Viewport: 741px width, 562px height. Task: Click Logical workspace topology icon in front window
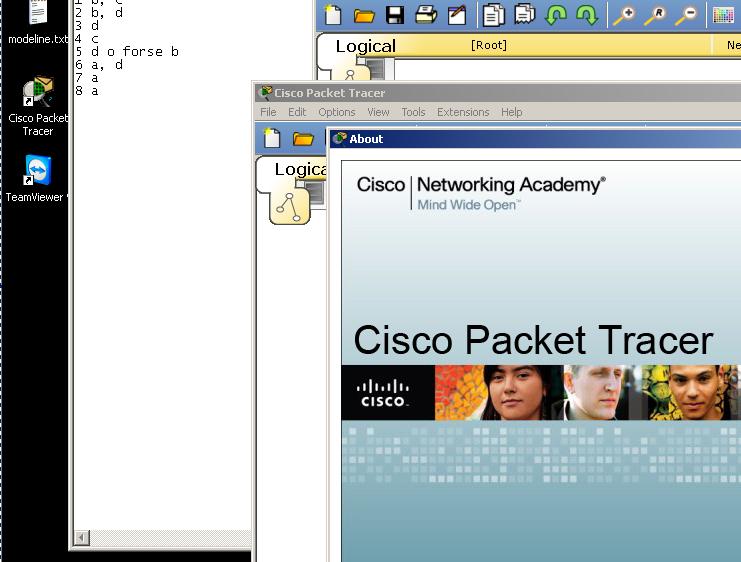pyautogui.click(x=289, y=207)
